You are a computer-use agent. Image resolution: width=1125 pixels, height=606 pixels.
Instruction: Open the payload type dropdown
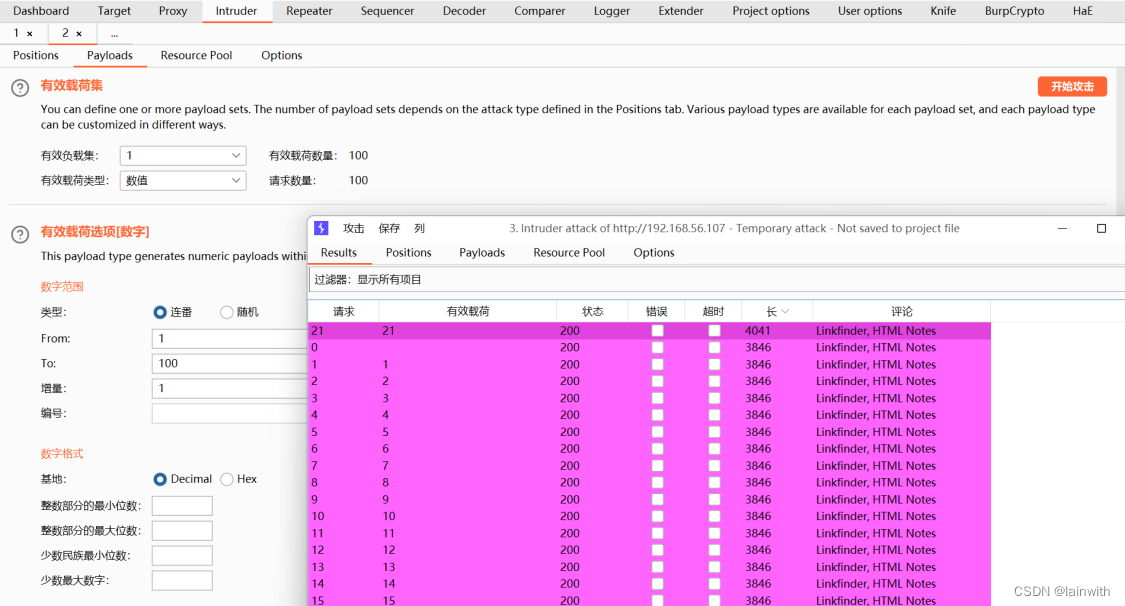[183, 181]
